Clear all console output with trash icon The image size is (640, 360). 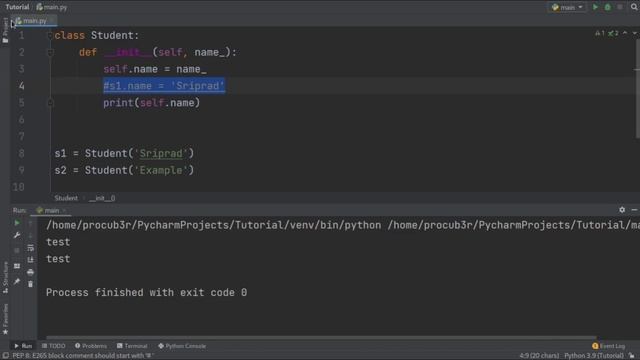pos(30,284)
